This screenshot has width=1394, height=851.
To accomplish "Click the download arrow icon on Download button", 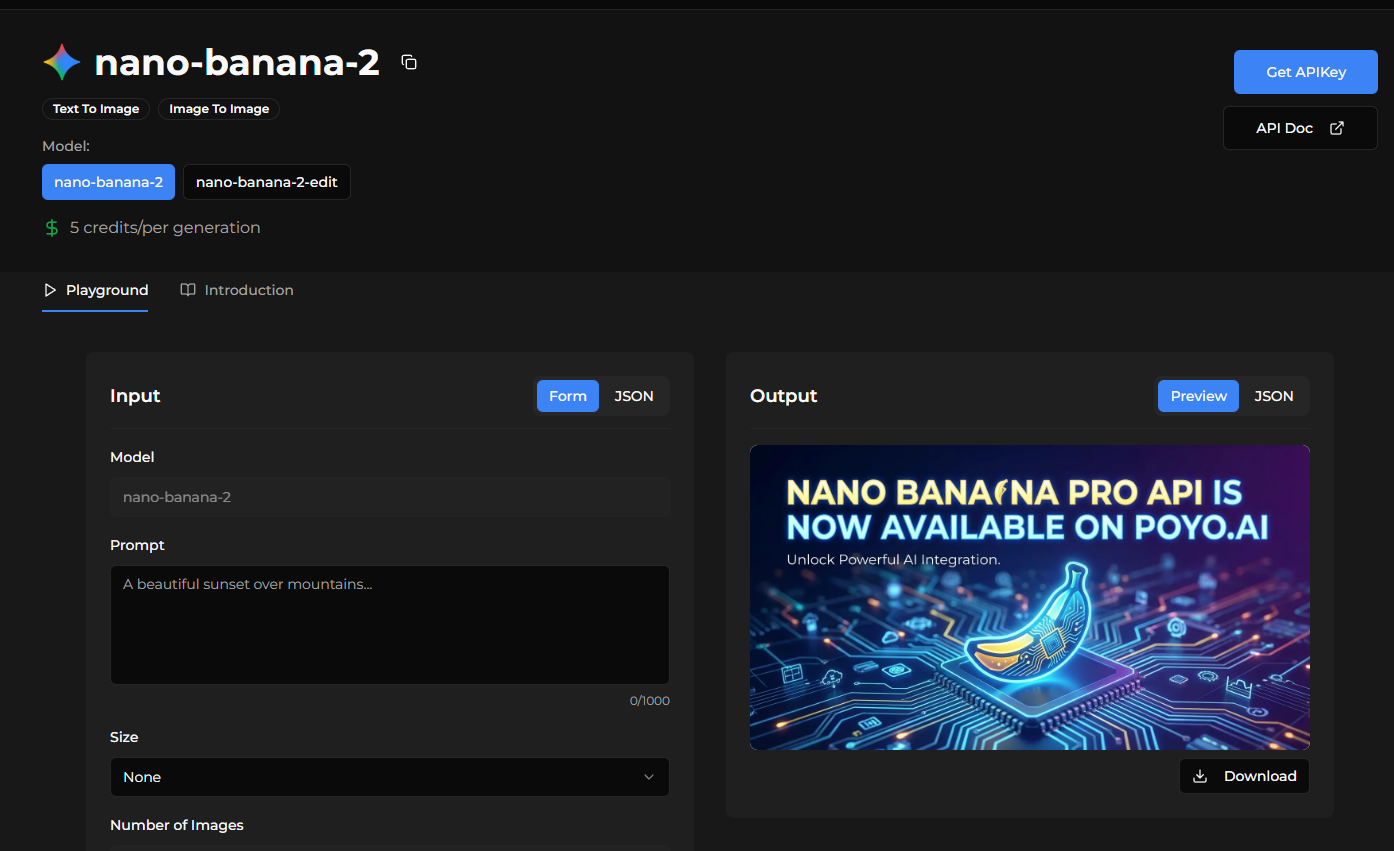I will click(x=1200, y=775).
